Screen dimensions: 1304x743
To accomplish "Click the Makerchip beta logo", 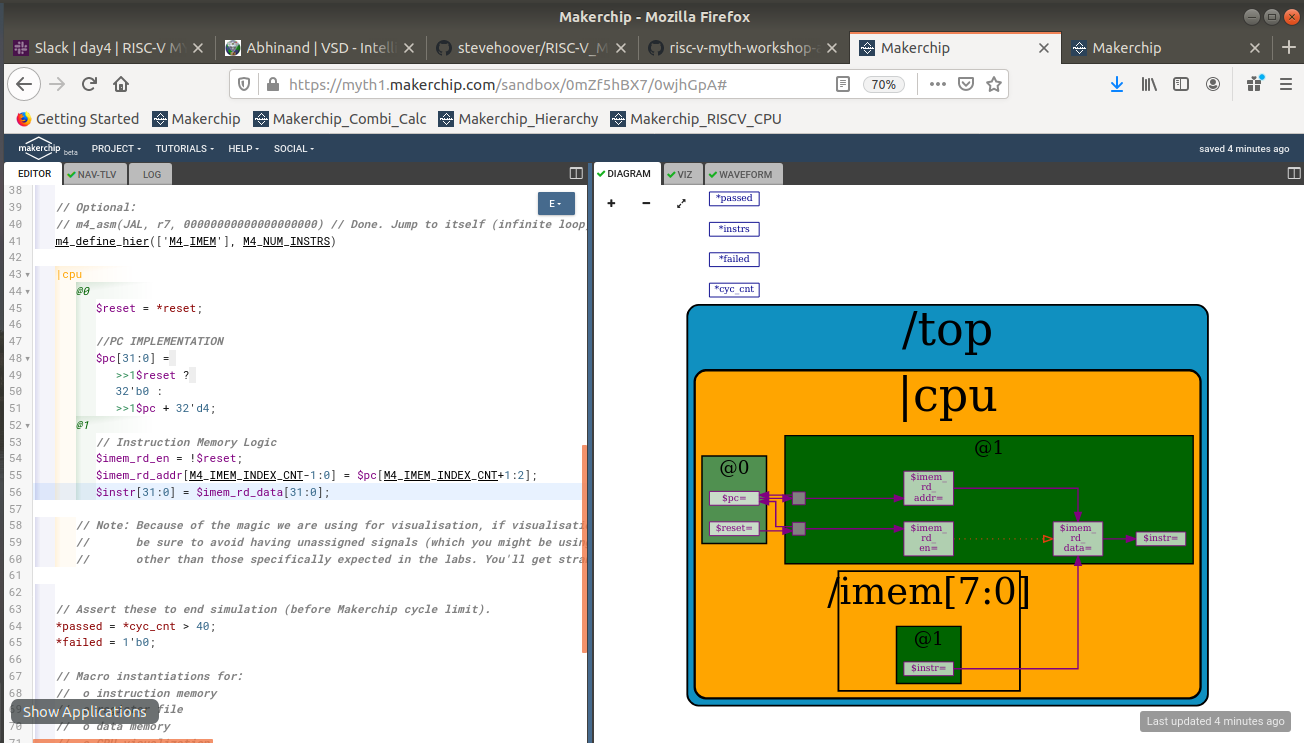I will coord(47,148).
